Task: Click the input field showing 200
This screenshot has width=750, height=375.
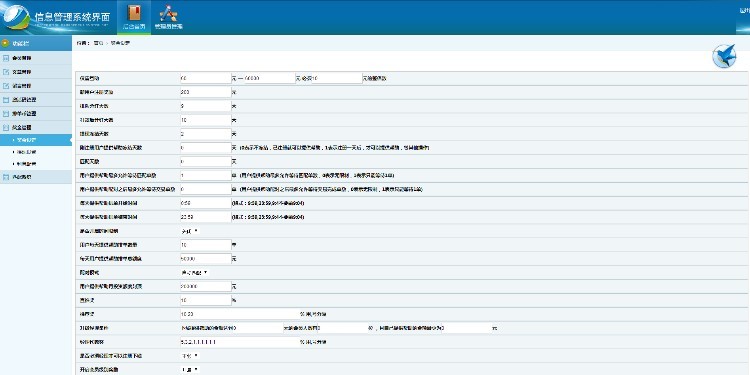Action: (206, 92)
